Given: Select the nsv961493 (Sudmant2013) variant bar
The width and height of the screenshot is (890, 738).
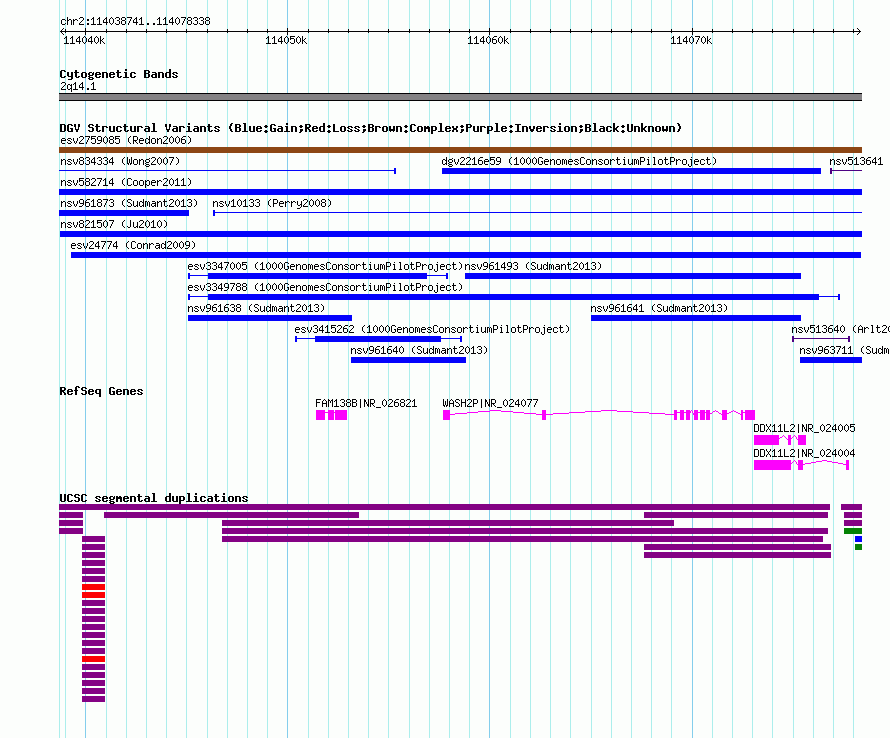Looking at the screenshot, I should (x=633, y=276).
